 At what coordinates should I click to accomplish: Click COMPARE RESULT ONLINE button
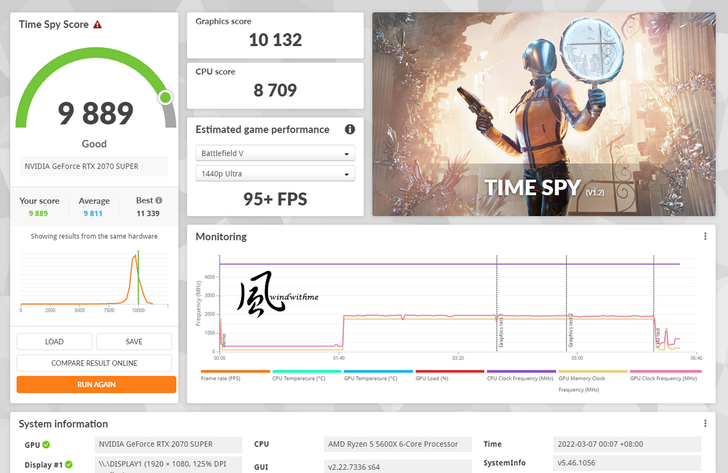click(x=94, y=363)
